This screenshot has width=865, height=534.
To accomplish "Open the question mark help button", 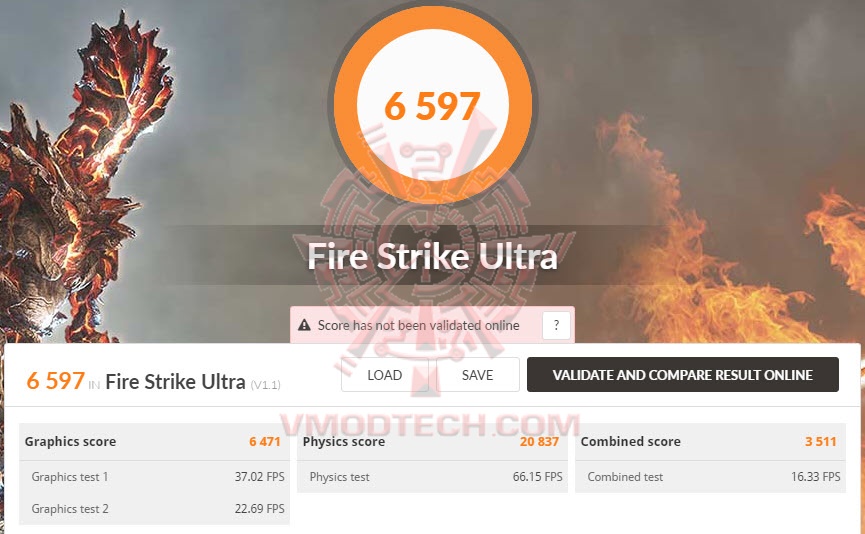I will pos(556,325).
